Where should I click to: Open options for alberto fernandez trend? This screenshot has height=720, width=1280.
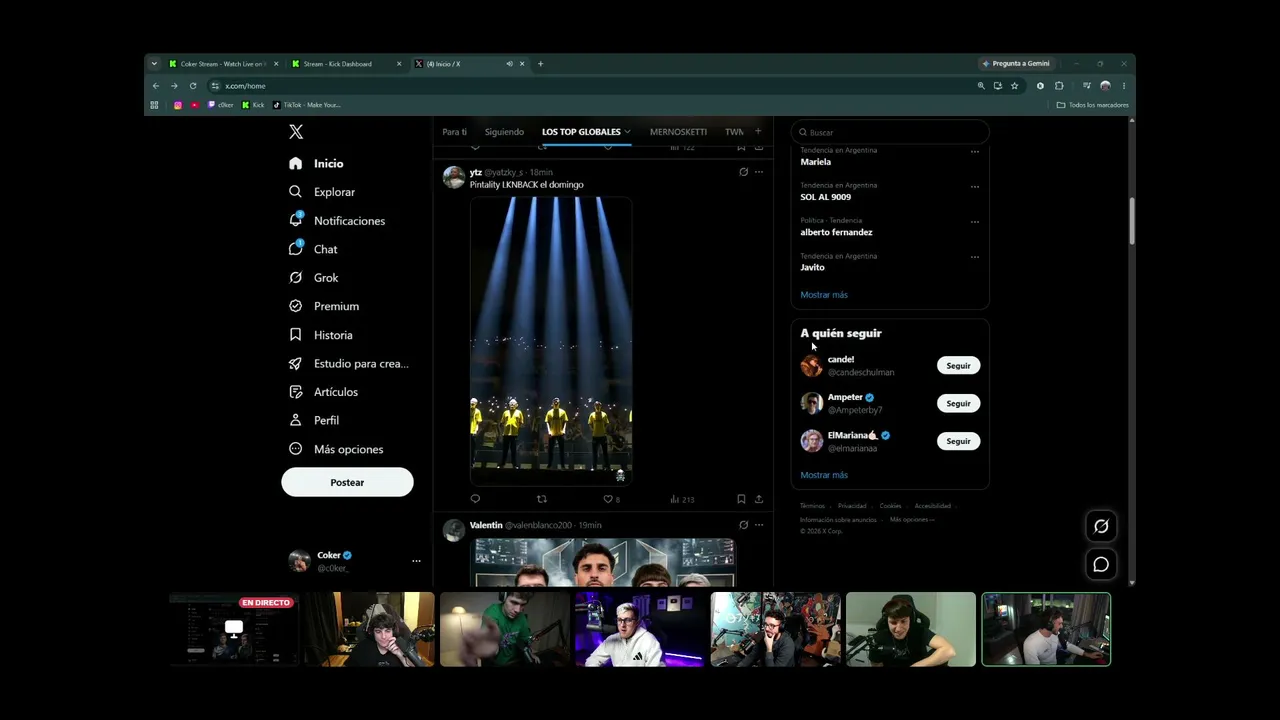pyautogui.click(x=975, y=222)
